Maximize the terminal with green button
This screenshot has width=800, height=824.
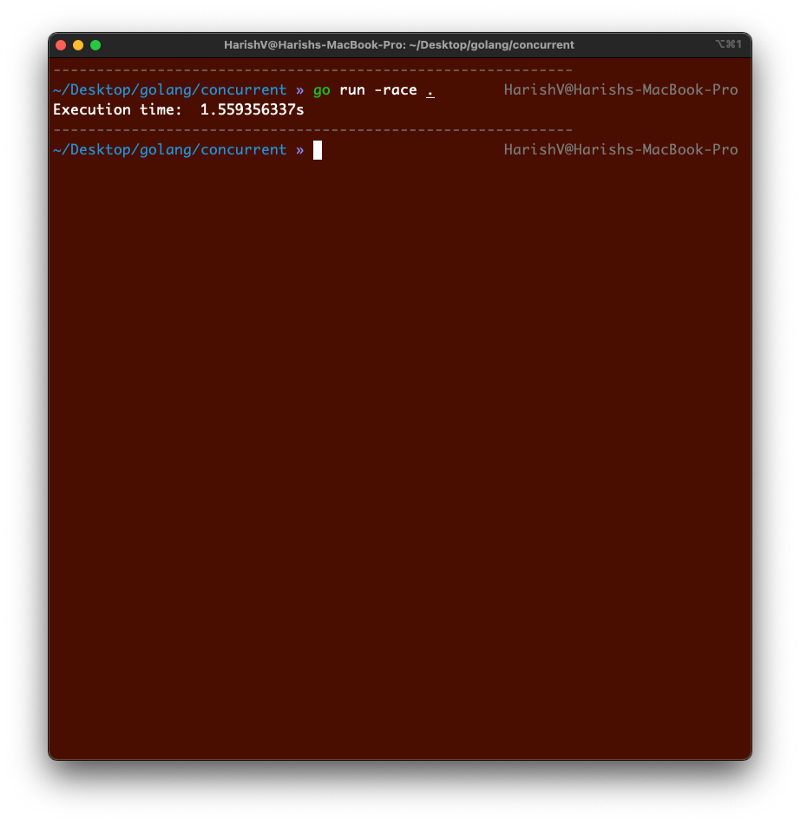(96, 45)
